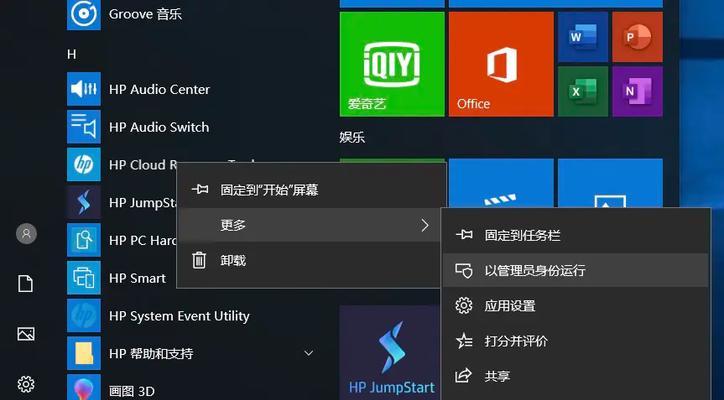This screenshot has height=400, width=724.
Task: Click the 娱乐 group heading
Action: coord(352,137)
